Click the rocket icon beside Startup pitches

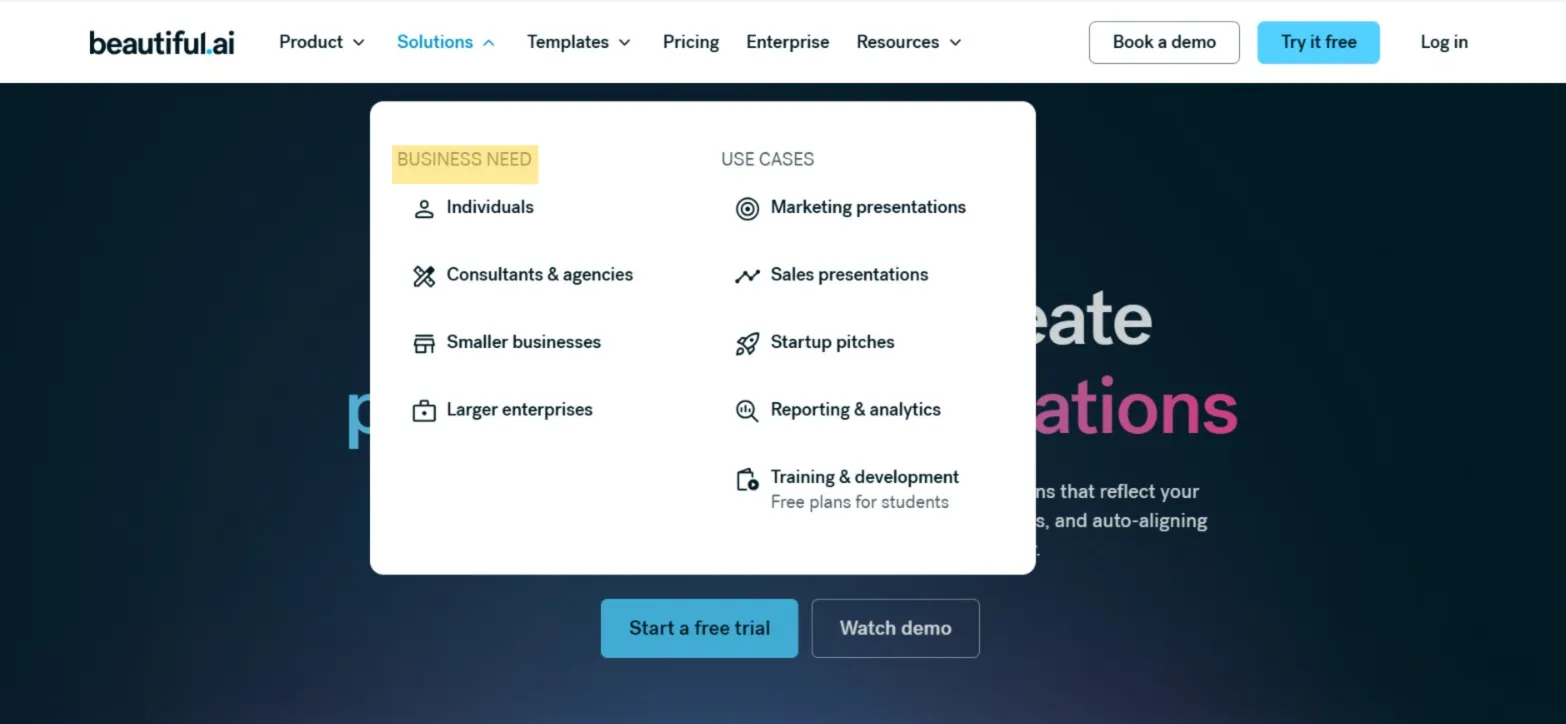point(747,344)
